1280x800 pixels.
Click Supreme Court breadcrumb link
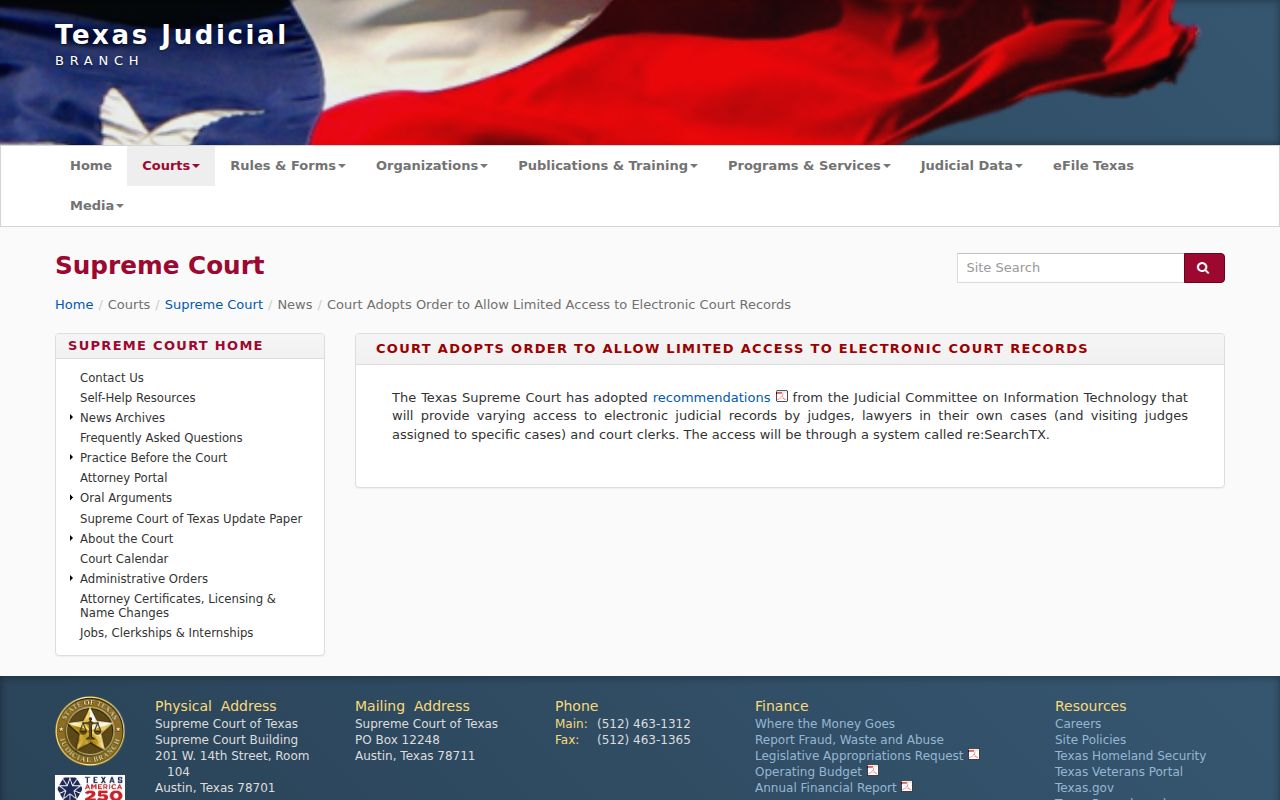tap(214, 305)
